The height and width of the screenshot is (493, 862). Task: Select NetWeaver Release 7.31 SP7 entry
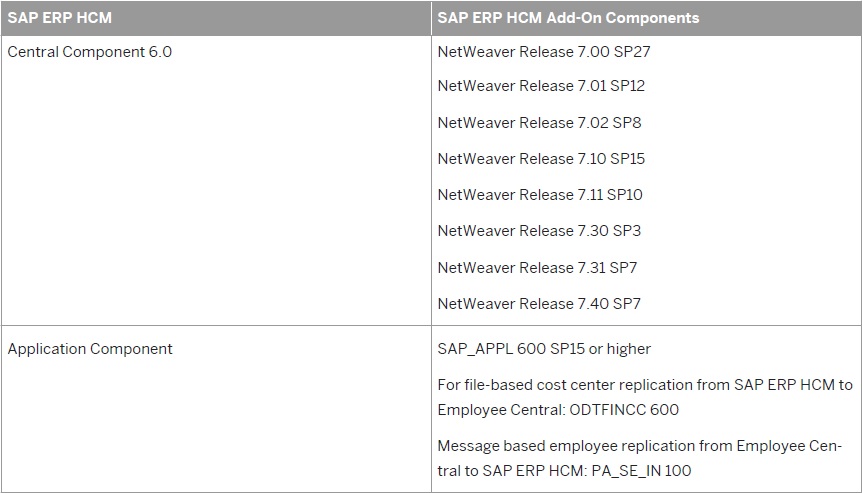(537, 267)
